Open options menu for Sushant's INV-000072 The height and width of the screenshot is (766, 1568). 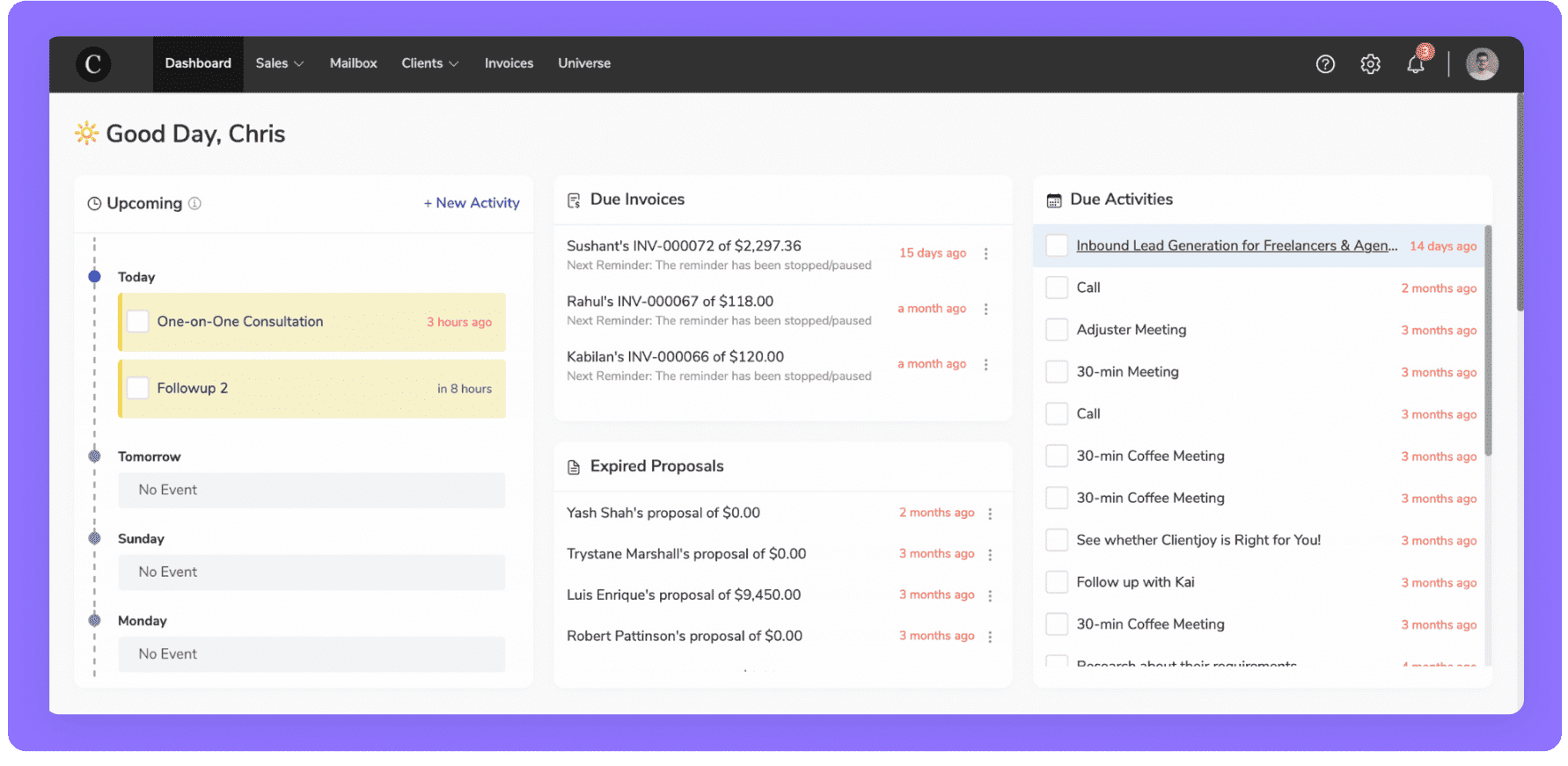click(x=986, y=254)
